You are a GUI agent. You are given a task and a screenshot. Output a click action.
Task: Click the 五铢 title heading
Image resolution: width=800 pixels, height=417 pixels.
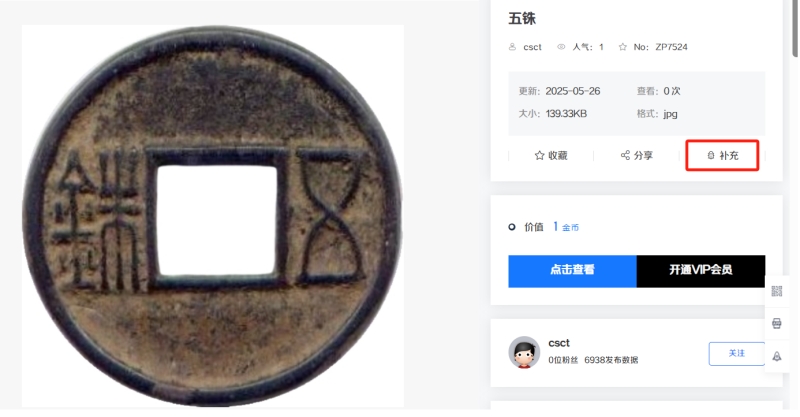[522, 19]
